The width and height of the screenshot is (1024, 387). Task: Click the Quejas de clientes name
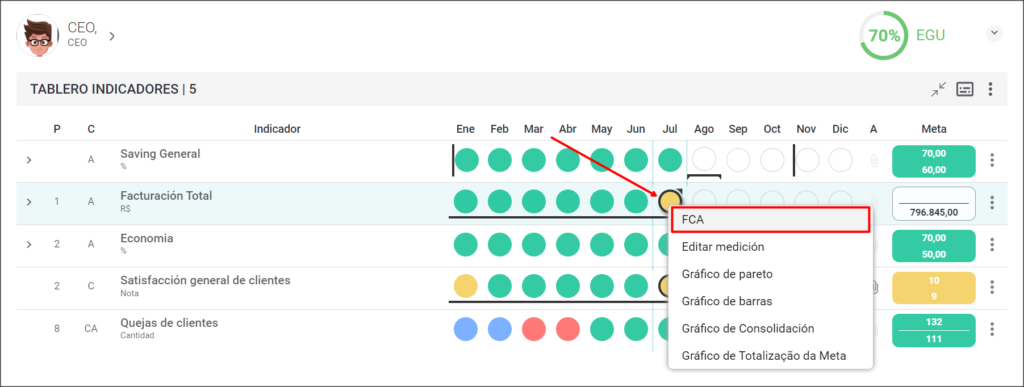coord(169,323)
